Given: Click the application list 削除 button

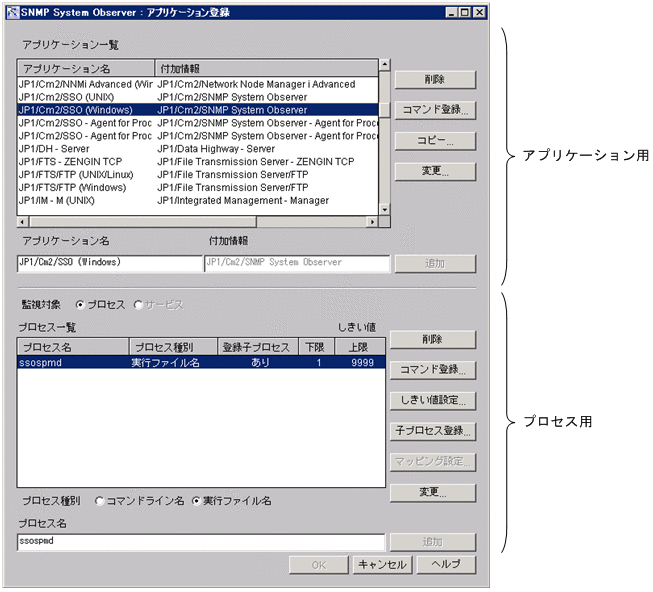Looking at the screenshot, I should click(x=435, y=80).
